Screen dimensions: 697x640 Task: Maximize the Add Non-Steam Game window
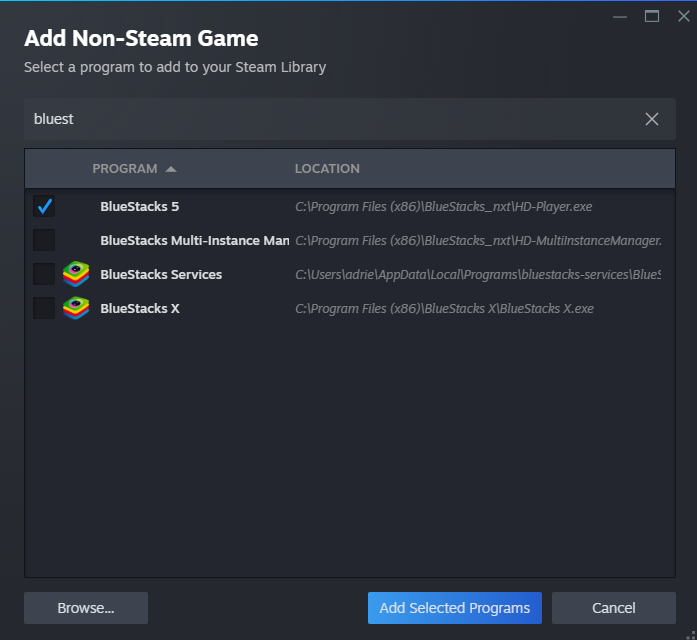652,15
